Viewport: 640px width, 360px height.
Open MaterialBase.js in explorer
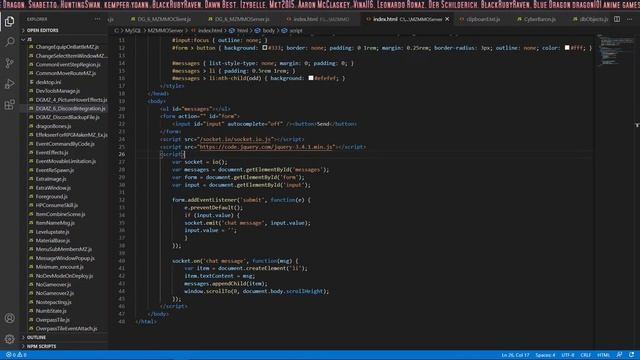pyautogui.click(x=53, y=240)
